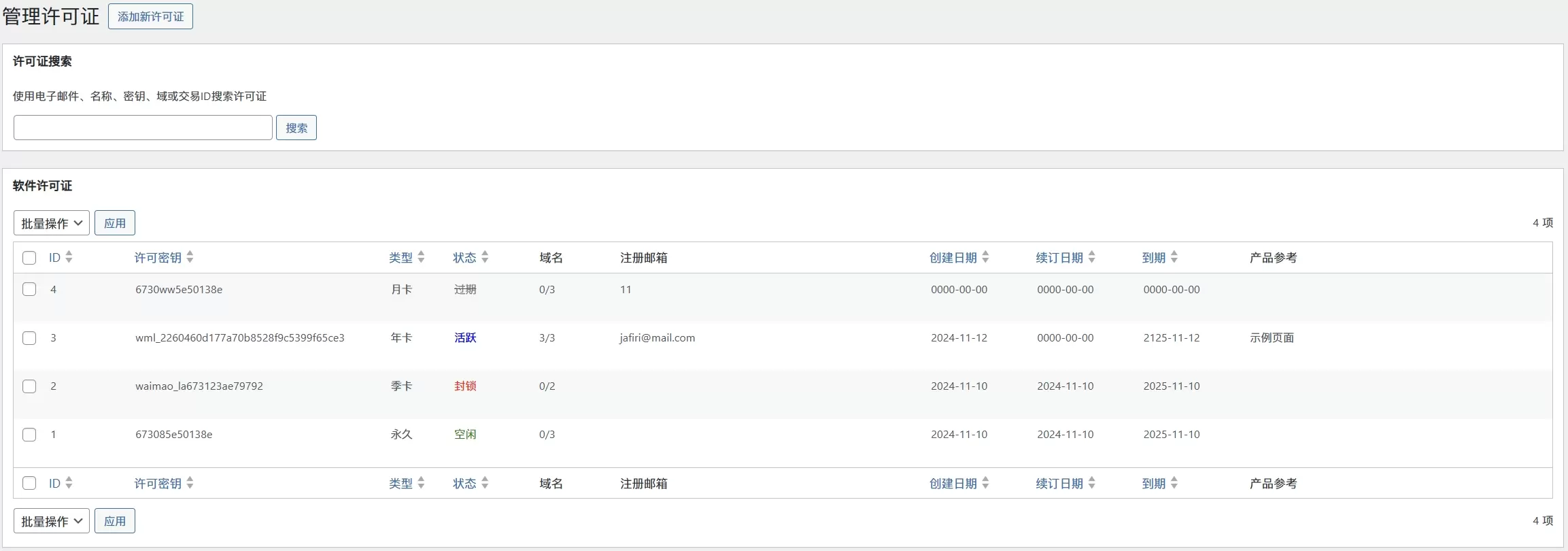Click the 过期 status of license 4
This screenshot has height=551, width=1568.
(x=465, y=290)
